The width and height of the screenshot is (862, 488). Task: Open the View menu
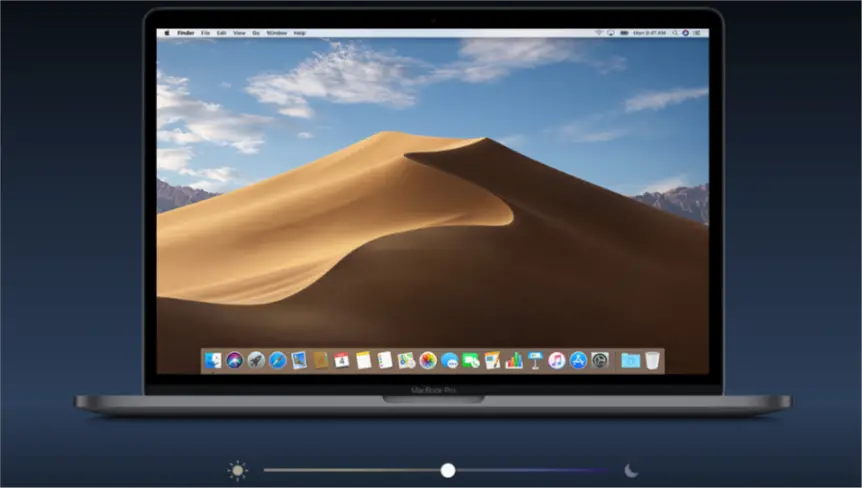pyautogui.click(x=239, y=33)
